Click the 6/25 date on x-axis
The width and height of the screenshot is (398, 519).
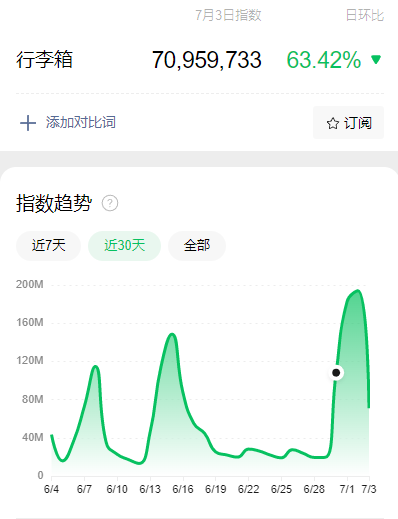click(x=281, y=489)
